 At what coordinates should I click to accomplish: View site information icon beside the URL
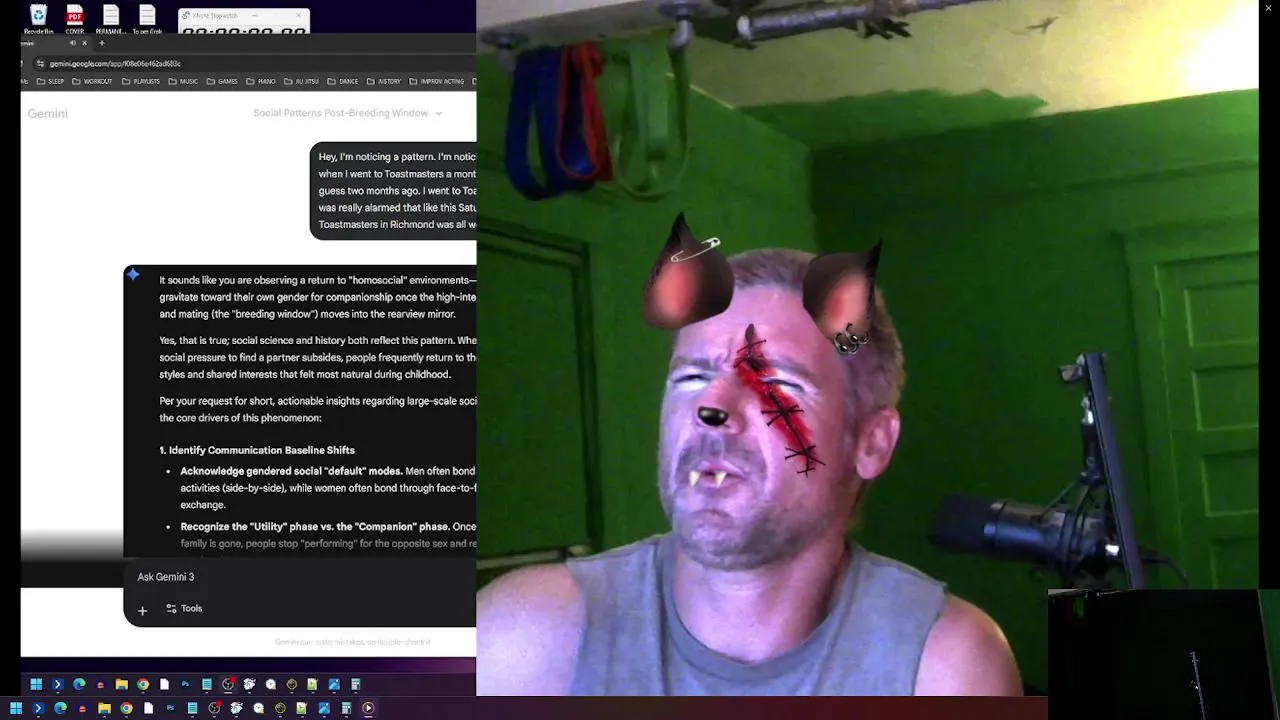(x=40, y=64)
